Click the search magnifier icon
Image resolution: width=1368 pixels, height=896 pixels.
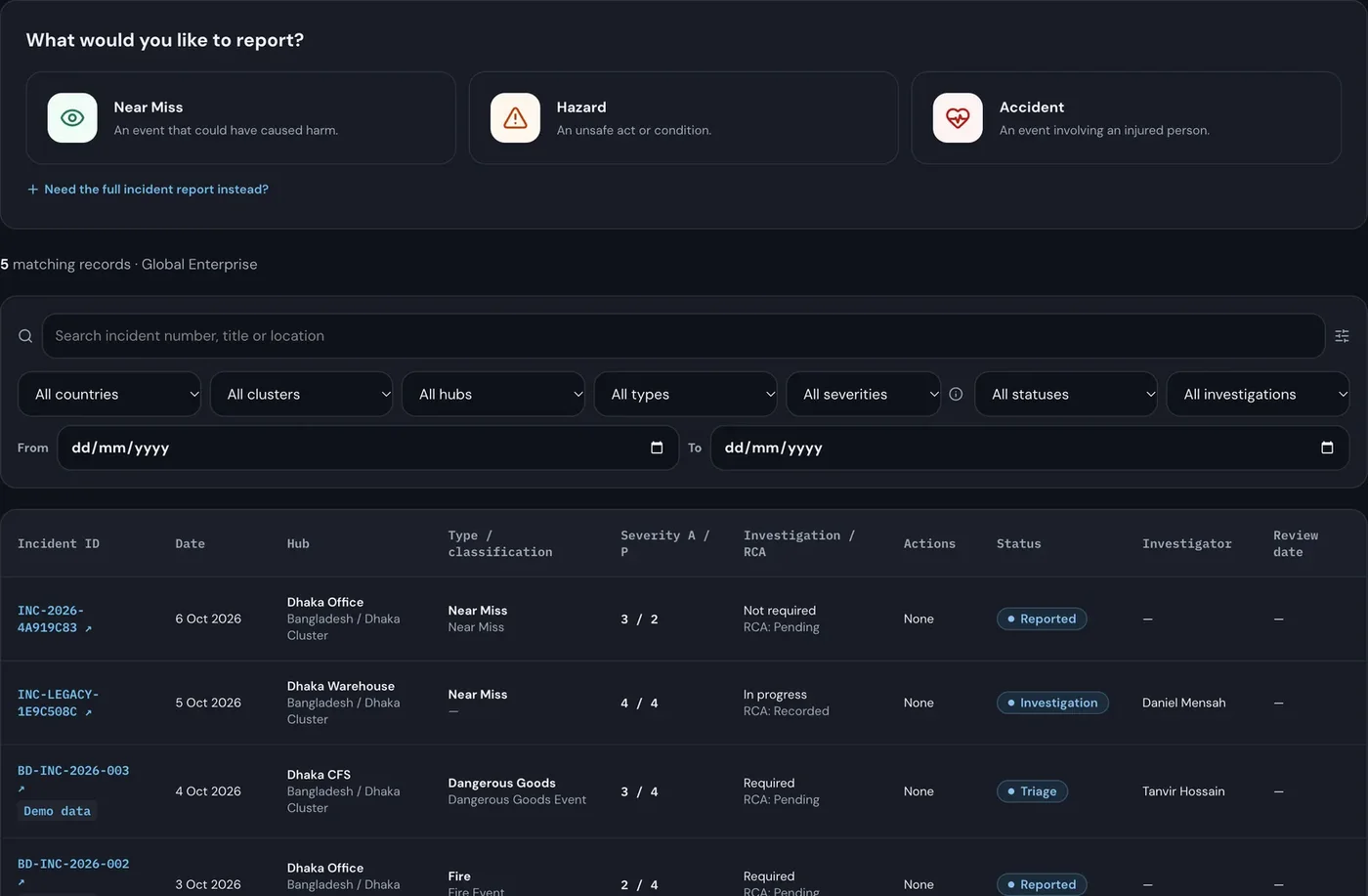[25, 336]
